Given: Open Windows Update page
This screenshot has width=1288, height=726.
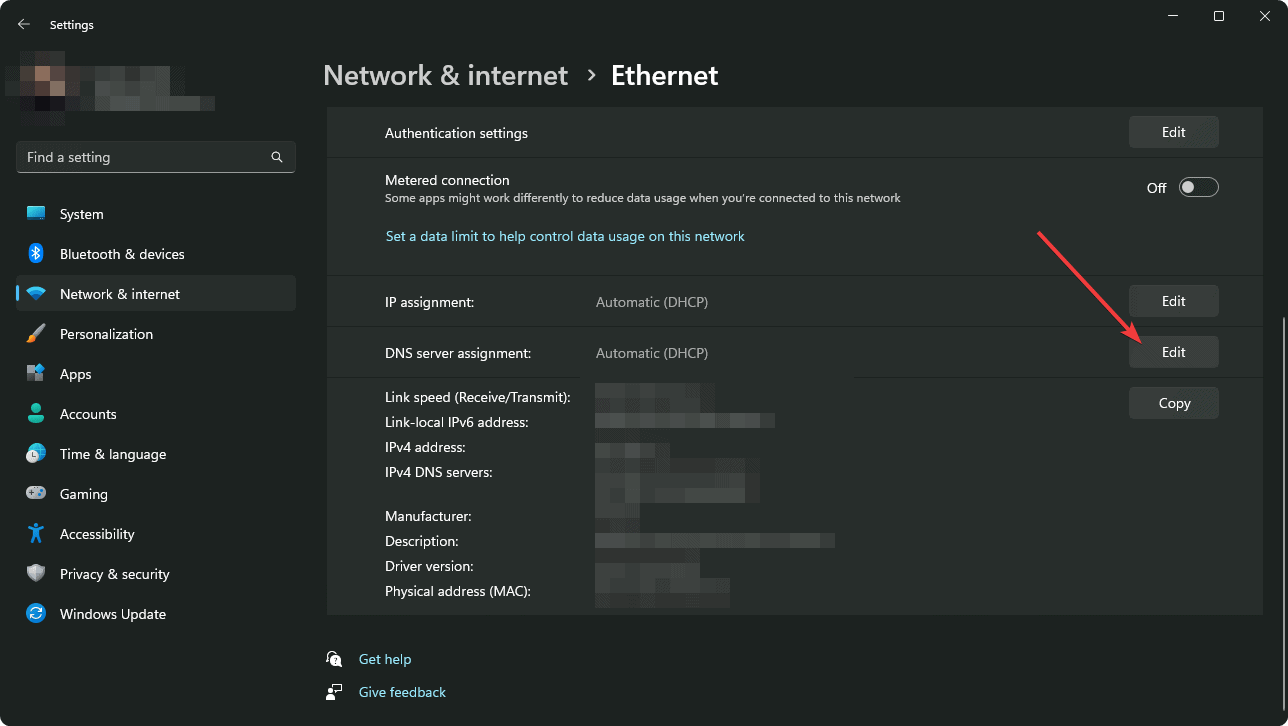Looking at the screenshot, I should pyautogui.click(x=156, y=614).
